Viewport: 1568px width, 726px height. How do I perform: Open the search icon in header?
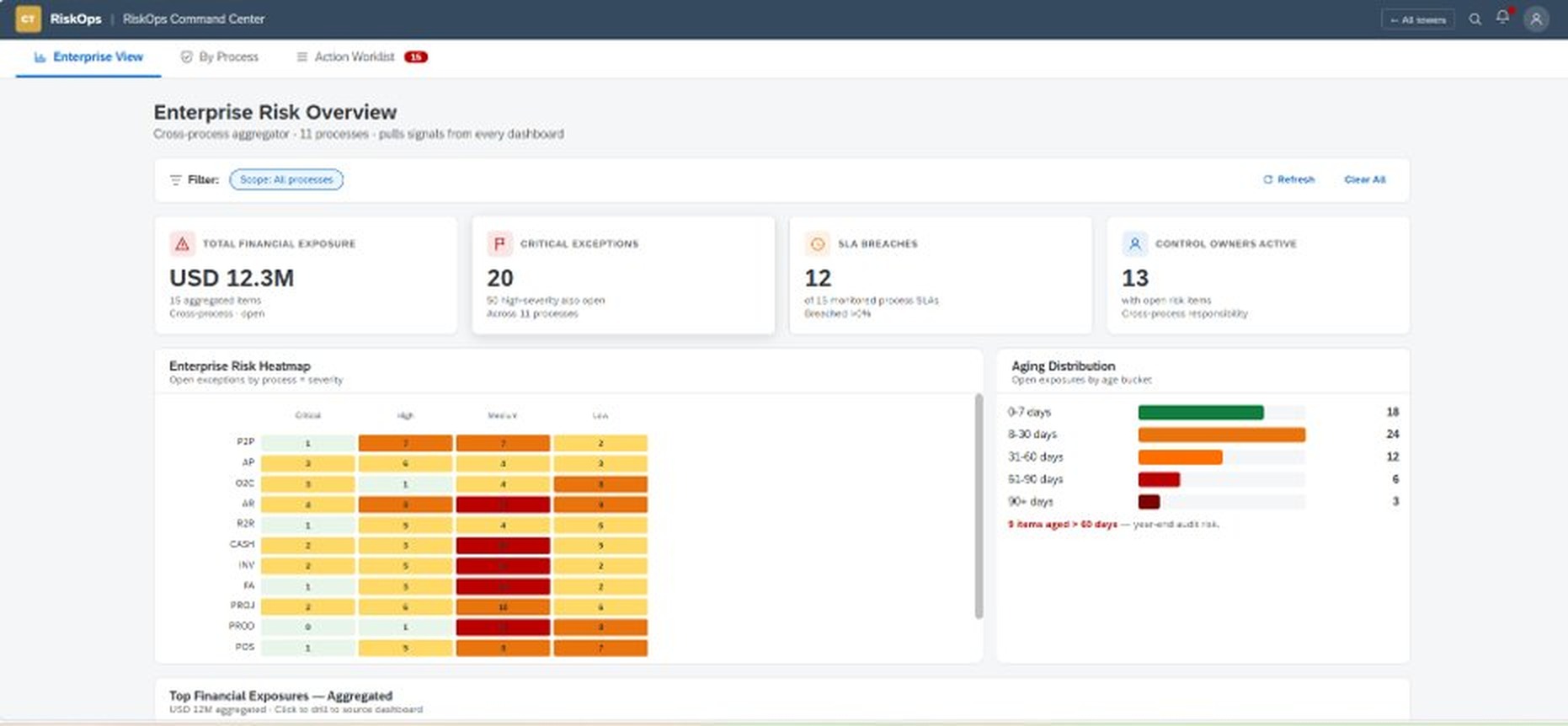pyautogui.click(x=1475, y=19)
